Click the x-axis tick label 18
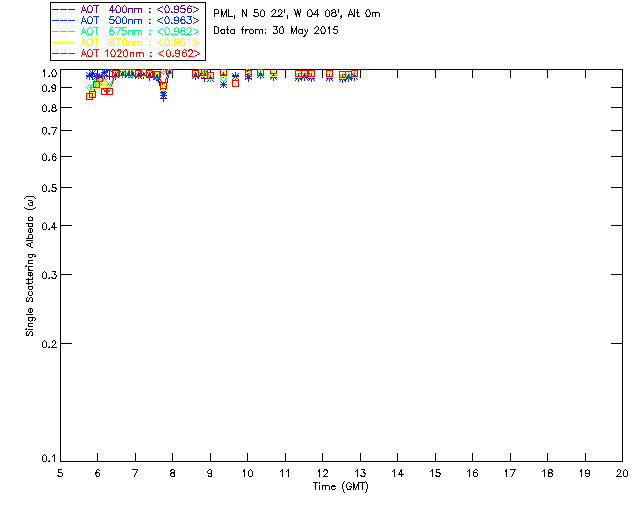The width and height of the screenshot is (640, 512). pyautogui.click(x=547, y=473)
